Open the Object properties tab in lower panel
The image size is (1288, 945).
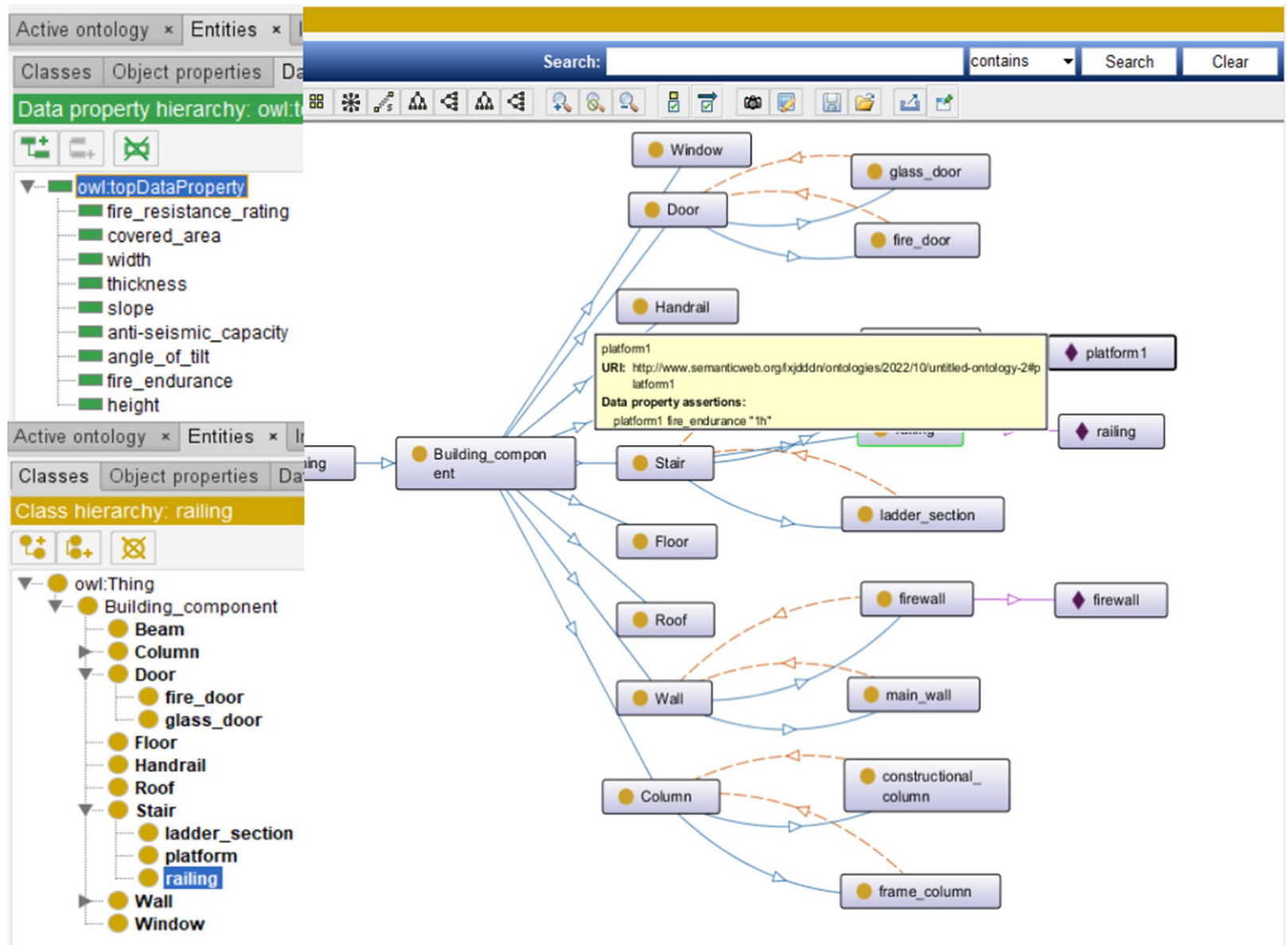click(x=183, y=476)
